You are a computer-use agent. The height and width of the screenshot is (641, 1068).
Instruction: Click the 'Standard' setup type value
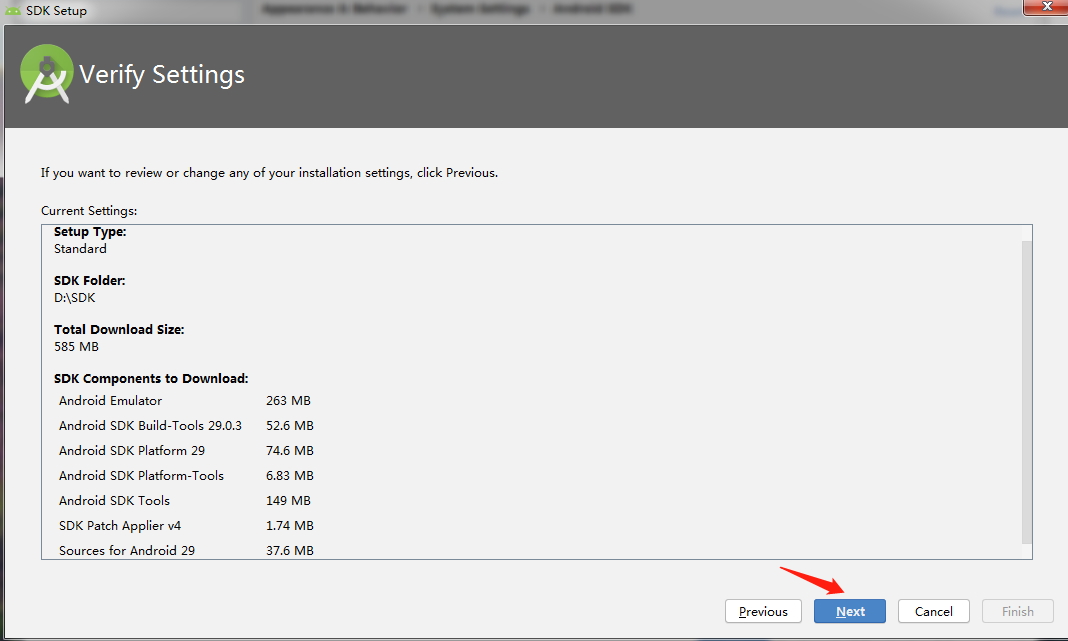click(x=80, y=249)
